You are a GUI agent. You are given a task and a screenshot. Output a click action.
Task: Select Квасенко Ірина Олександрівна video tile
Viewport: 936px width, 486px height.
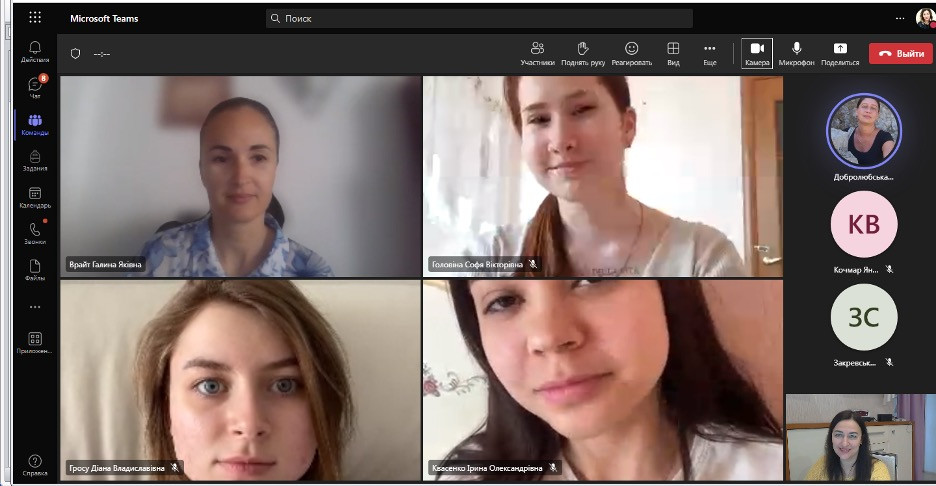tap(603, 380)
